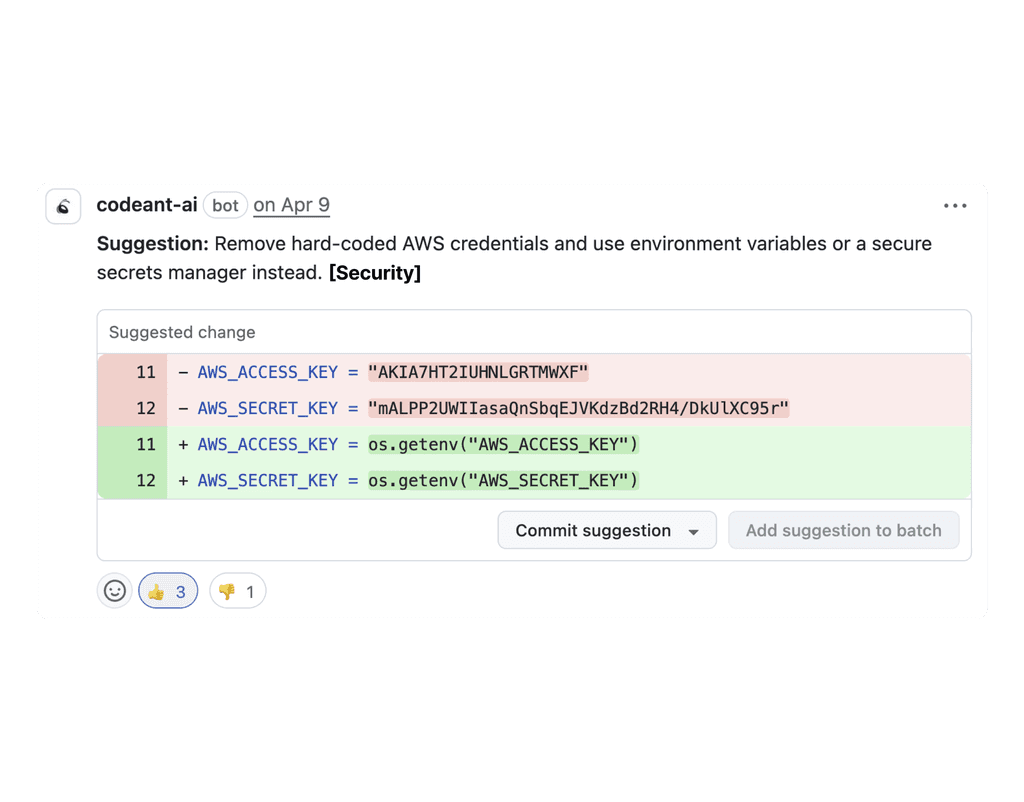Click the hard-coded AKIA access key string
Screen dimensions: 1024x802
(477, 372)
